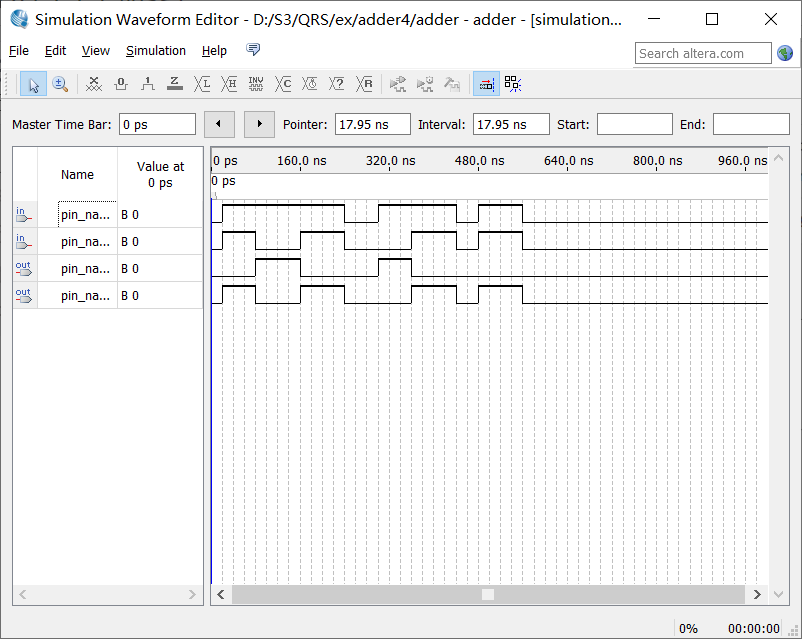Run Timing Simulation
The height and width of the screenshot is (639, 802).
[425, 84]
